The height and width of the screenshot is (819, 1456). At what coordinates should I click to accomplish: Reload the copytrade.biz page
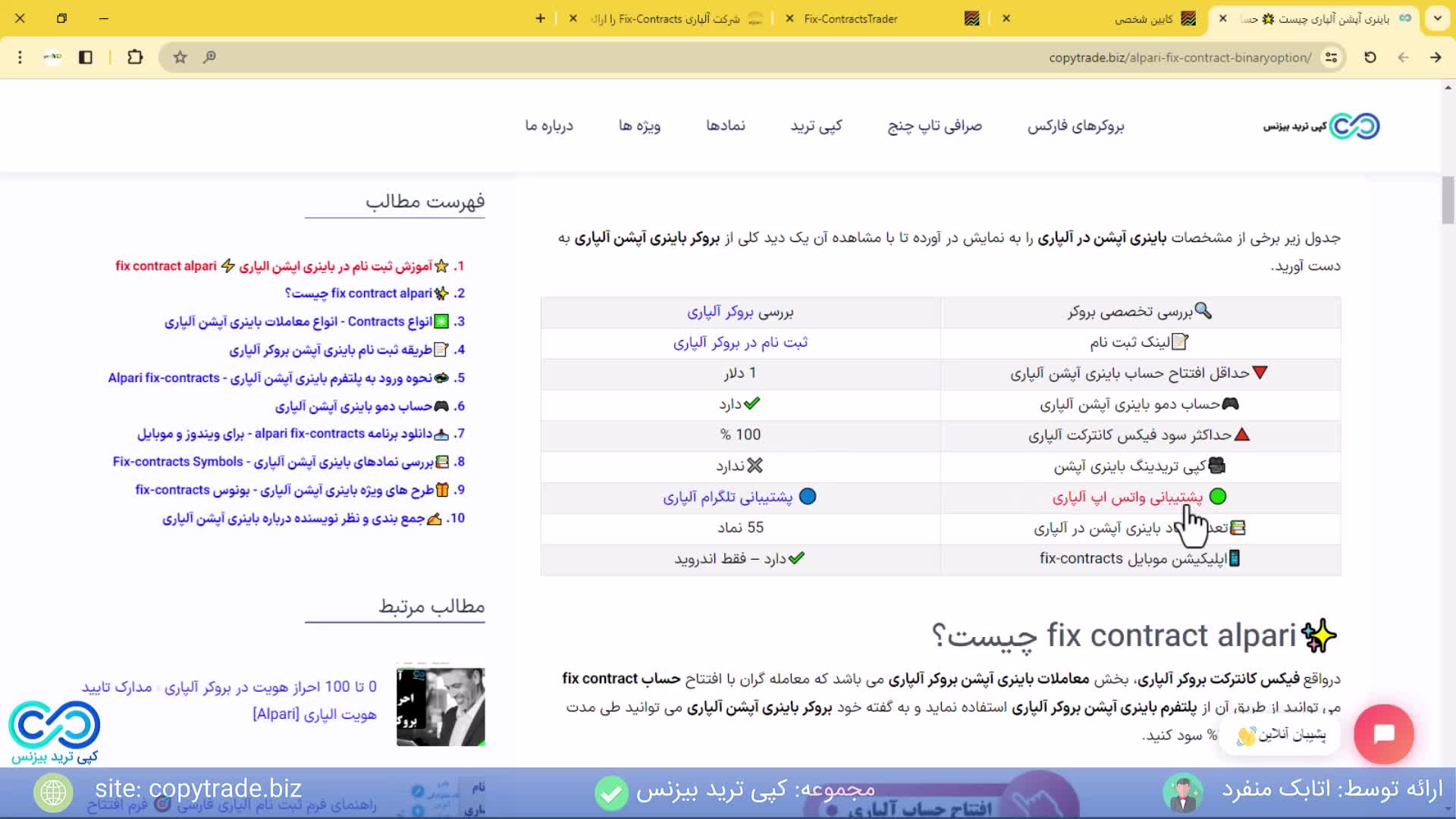pos(1370,57)
